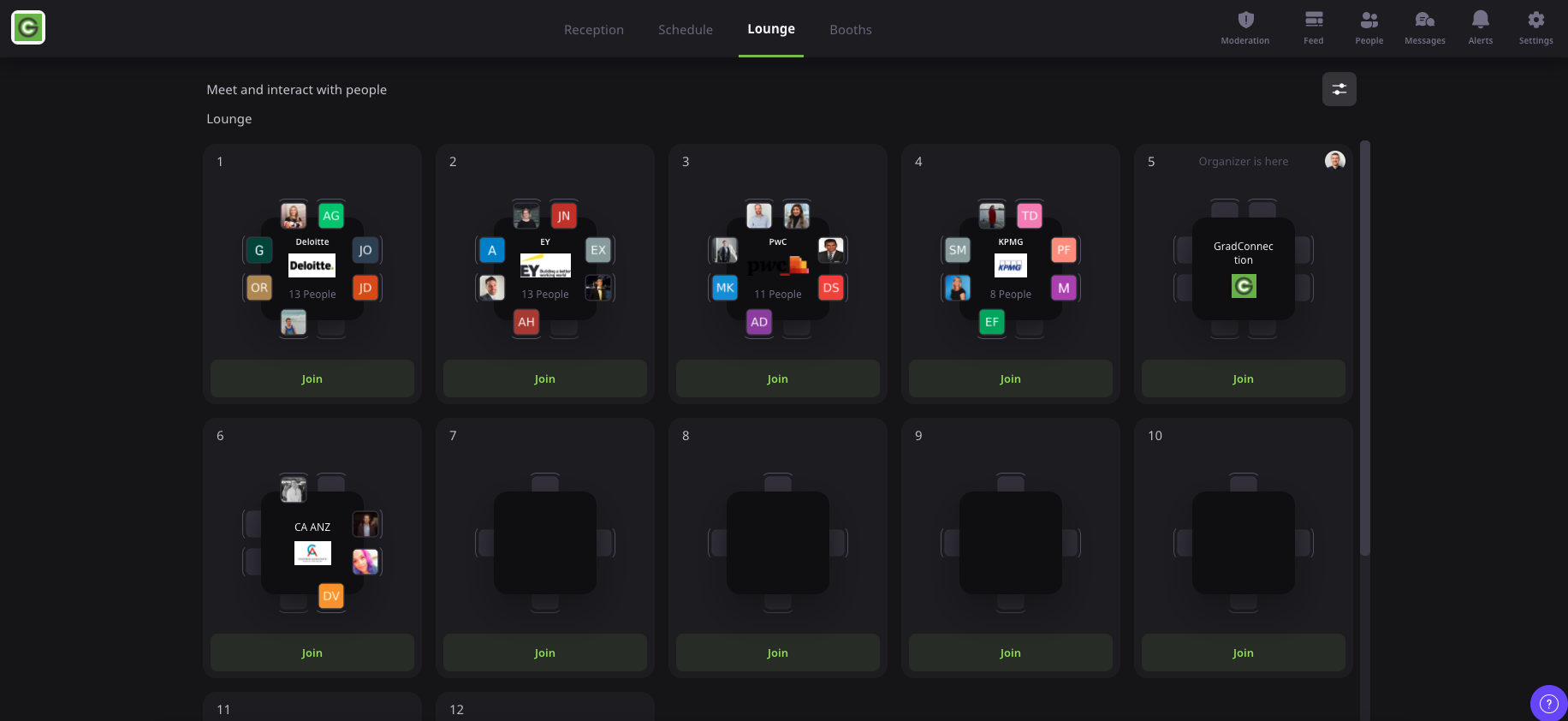This screenshot has height=721, width=1568.
Task: Click the AH avatar at EY table
Action: click(x=526, y=322)
